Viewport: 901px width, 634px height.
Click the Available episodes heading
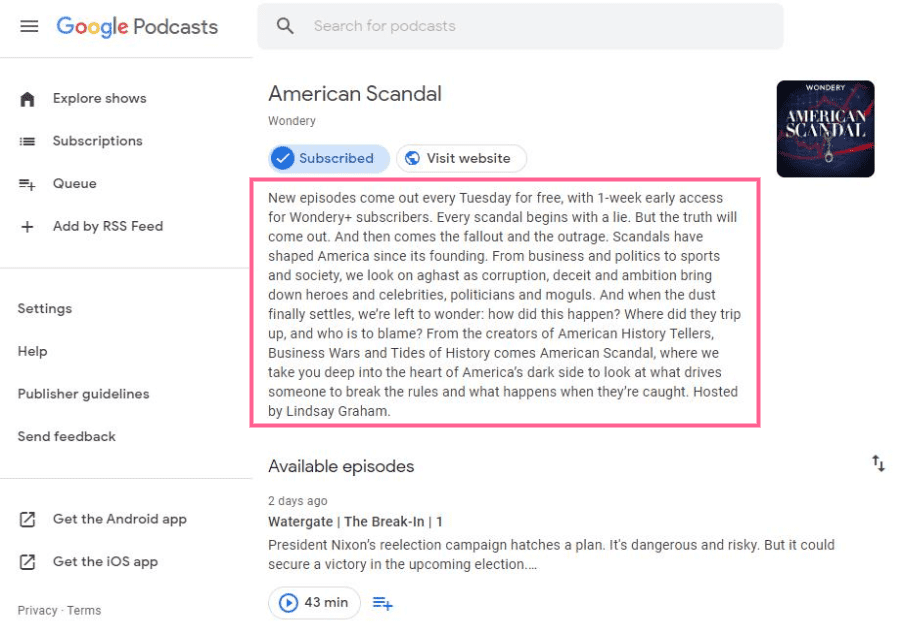click(x=341, y=466)
